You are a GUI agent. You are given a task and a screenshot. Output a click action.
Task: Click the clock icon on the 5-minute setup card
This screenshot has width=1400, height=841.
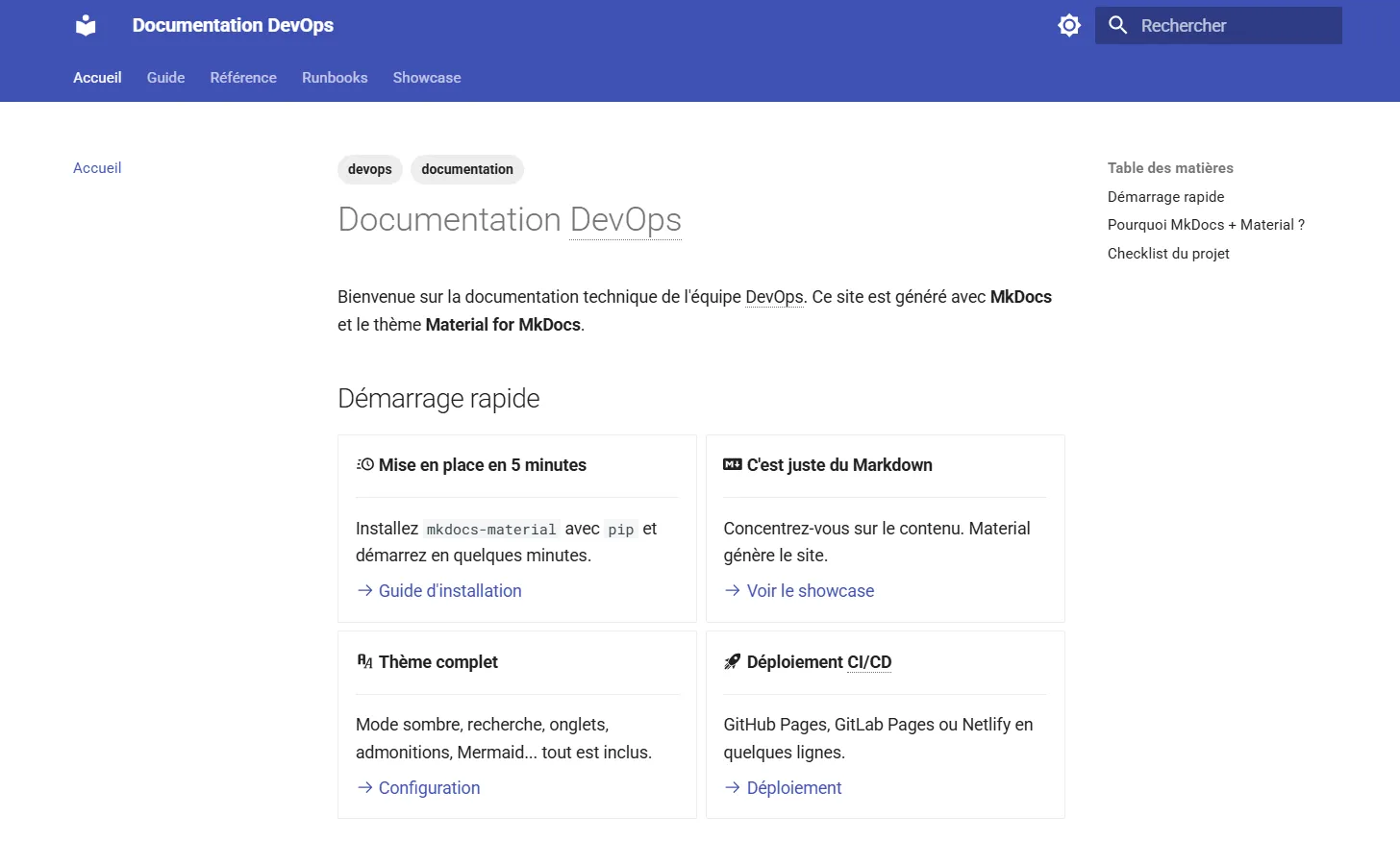click(x=365, y=464)
